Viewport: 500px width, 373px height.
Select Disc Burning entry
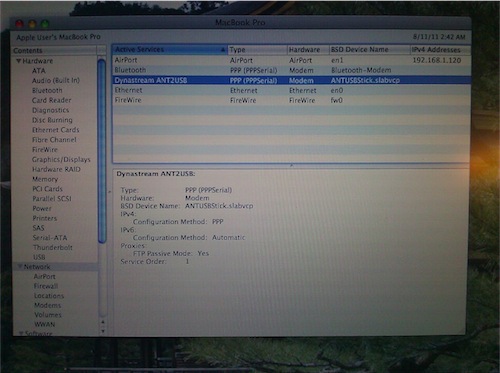tap(52, 120)
